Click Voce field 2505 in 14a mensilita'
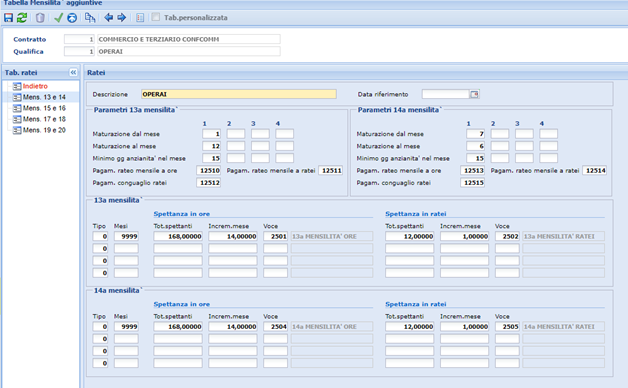 pos(507,327)
